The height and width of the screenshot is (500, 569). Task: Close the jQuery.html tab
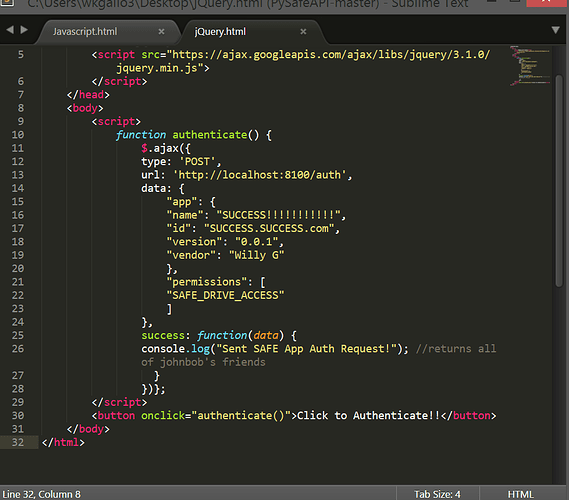(303, 32)
